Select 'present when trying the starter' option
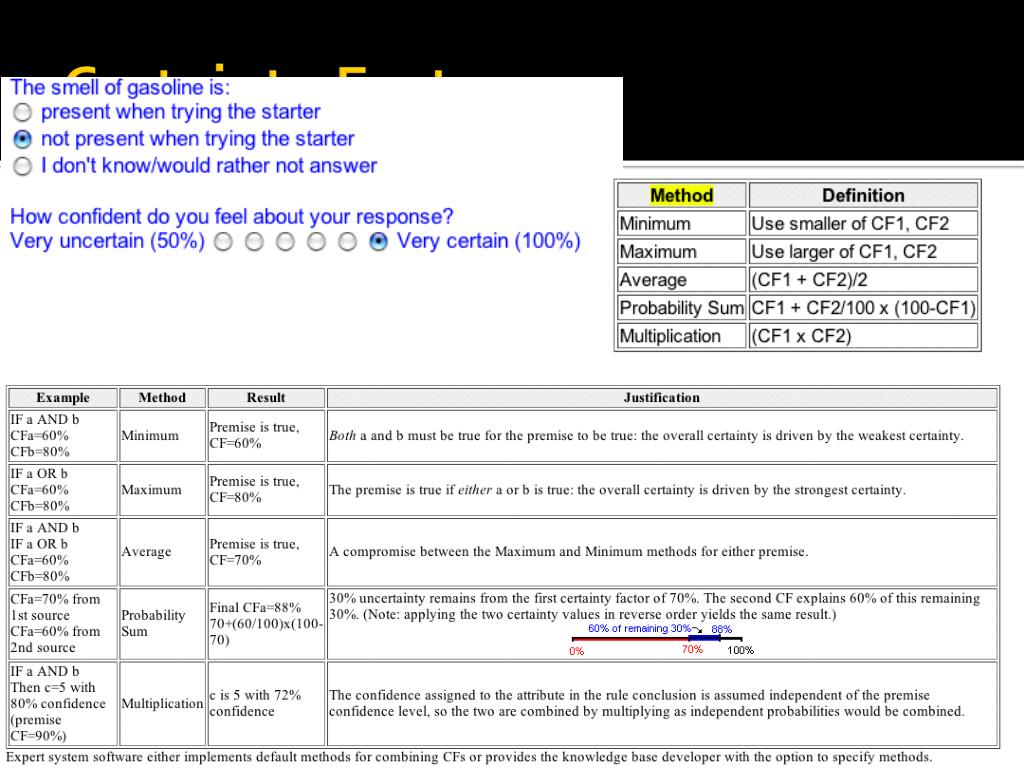The image size is (1024, 768). 22,112
